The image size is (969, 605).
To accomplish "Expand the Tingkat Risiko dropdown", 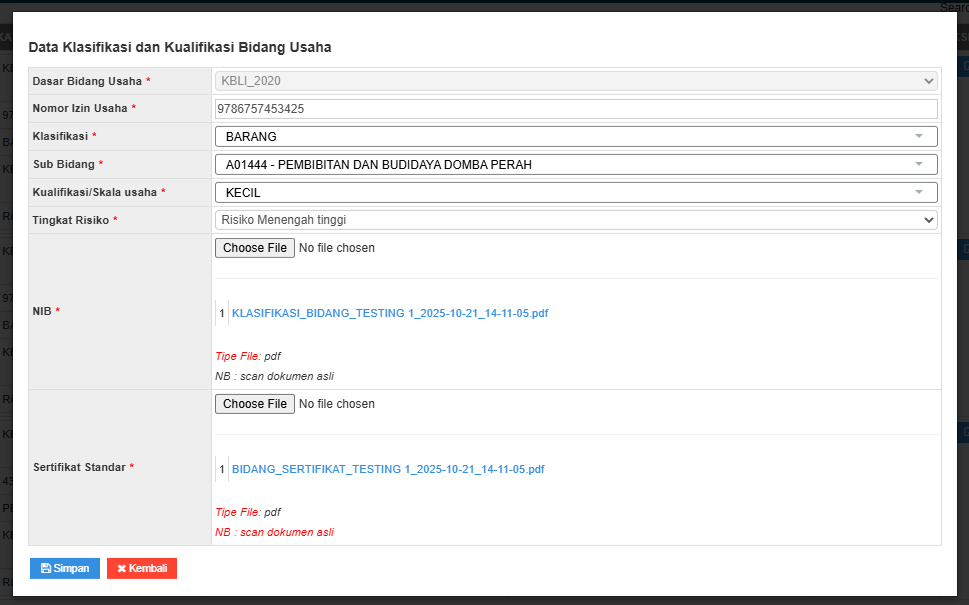I will pos(575,220).
